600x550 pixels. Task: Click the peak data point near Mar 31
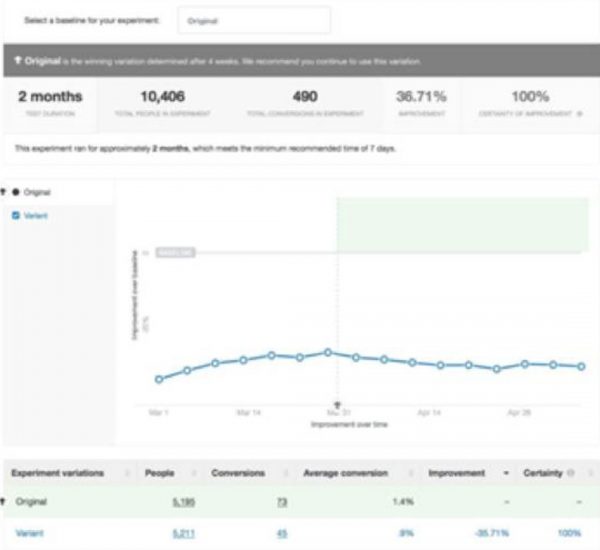click(327, 352)
